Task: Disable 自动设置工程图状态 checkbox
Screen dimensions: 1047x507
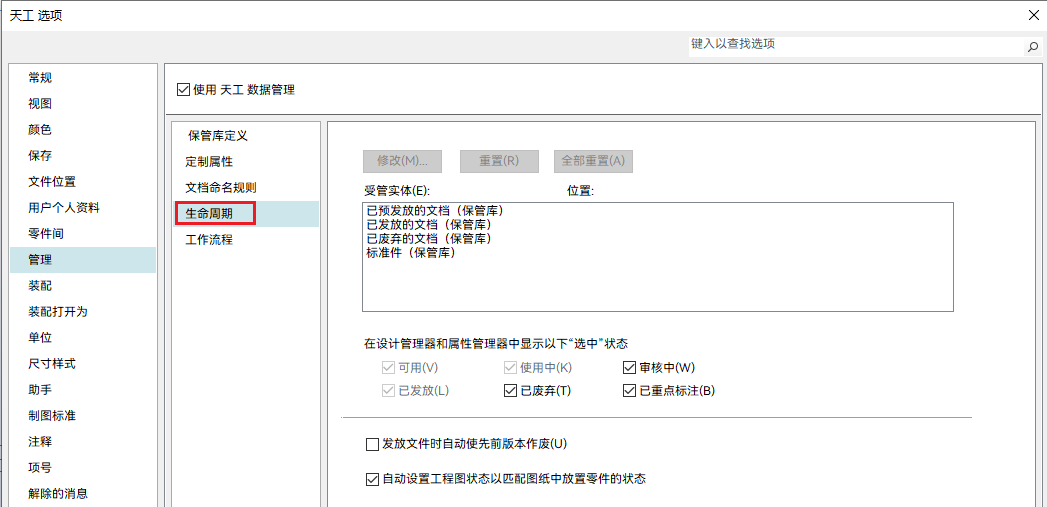Action: click(x=373, y=479)
